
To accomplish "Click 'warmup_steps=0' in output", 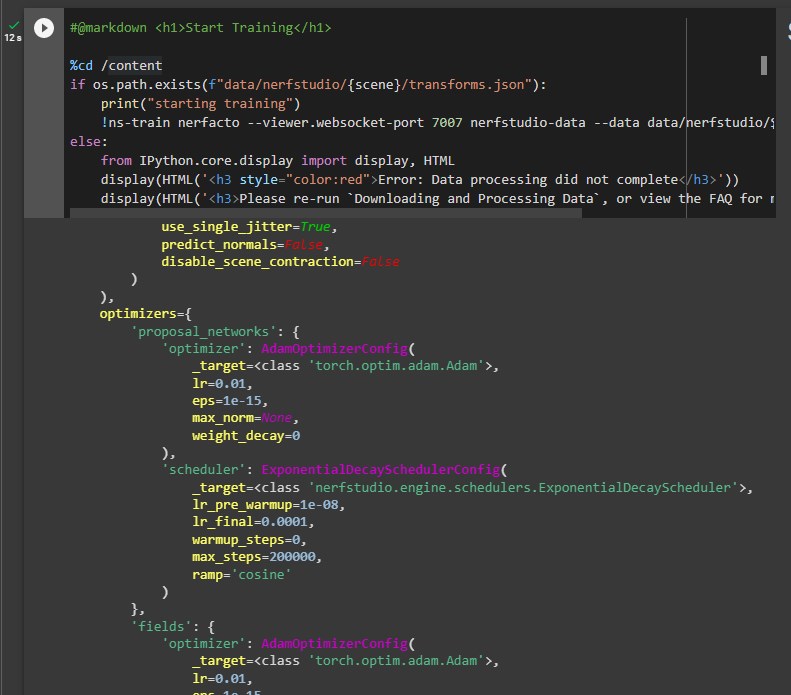I will pos(249,540).
